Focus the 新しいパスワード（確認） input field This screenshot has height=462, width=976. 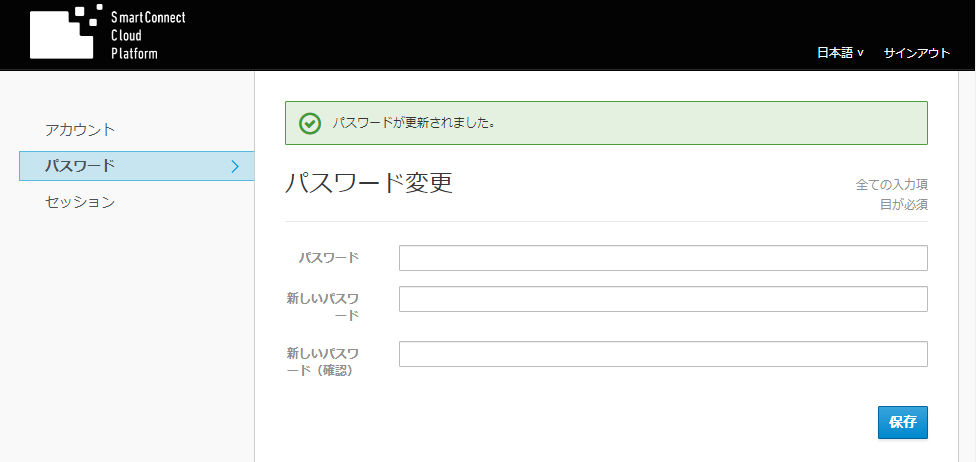click(x=663, y=354)
